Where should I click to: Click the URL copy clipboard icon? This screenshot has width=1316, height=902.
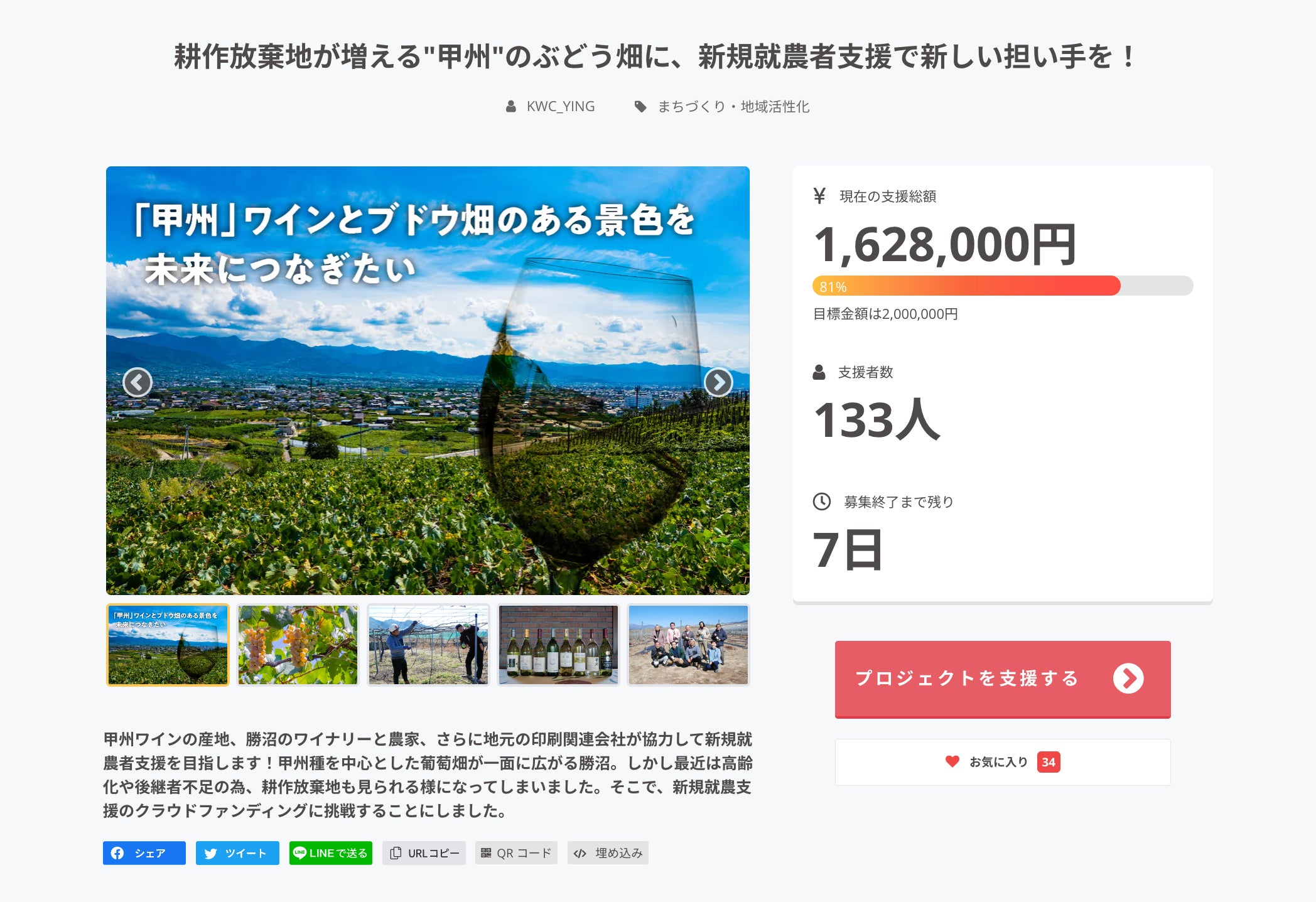pyautogui.click(x=396, y=853)
